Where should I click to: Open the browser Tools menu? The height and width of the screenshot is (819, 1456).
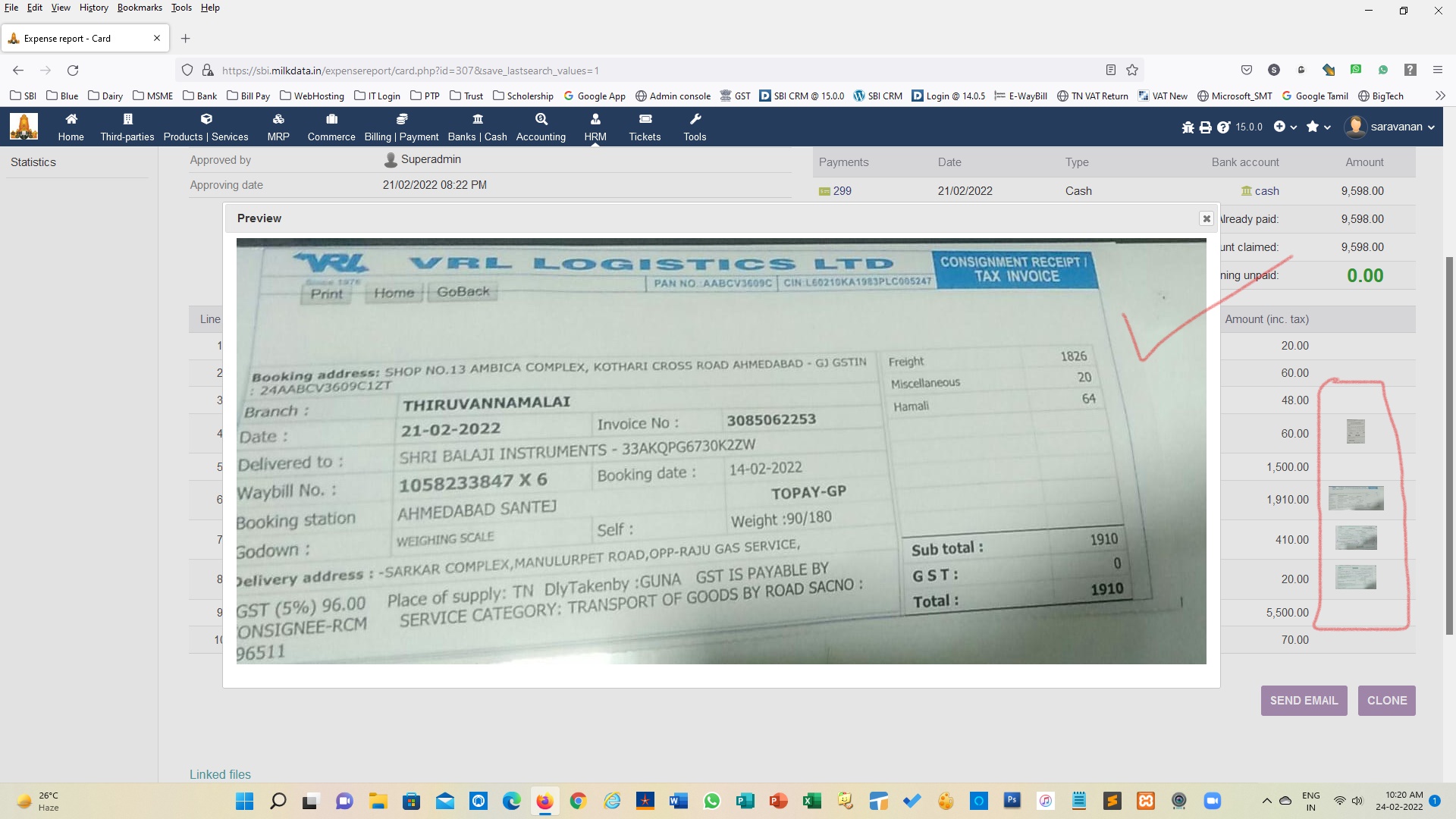point(181,8)
